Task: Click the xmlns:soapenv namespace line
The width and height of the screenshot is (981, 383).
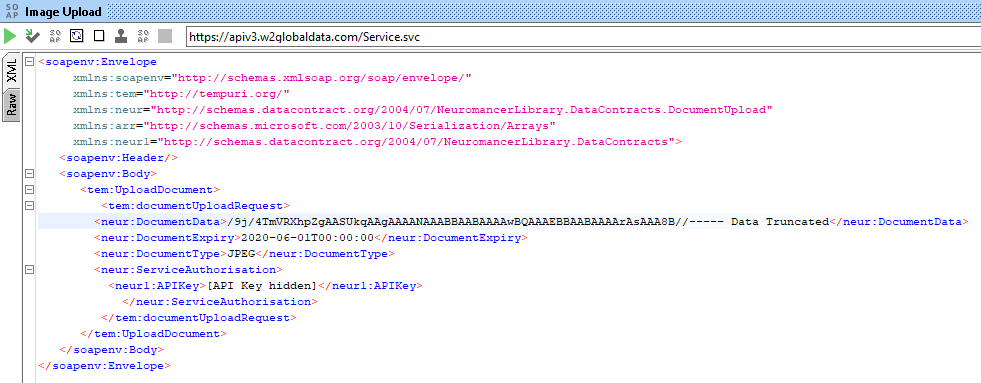Action: [272, 78]
